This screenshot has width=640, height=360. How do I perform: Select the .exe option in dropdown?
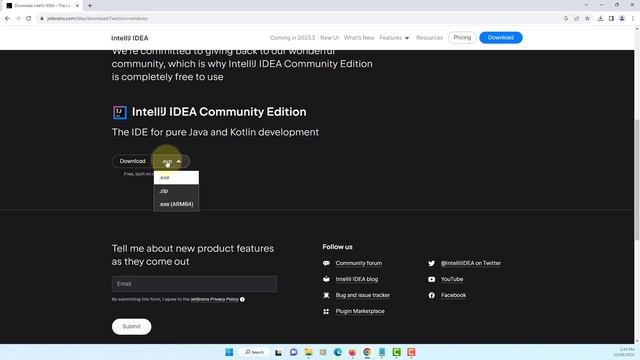pyautogui.click(x=176, y=178)
